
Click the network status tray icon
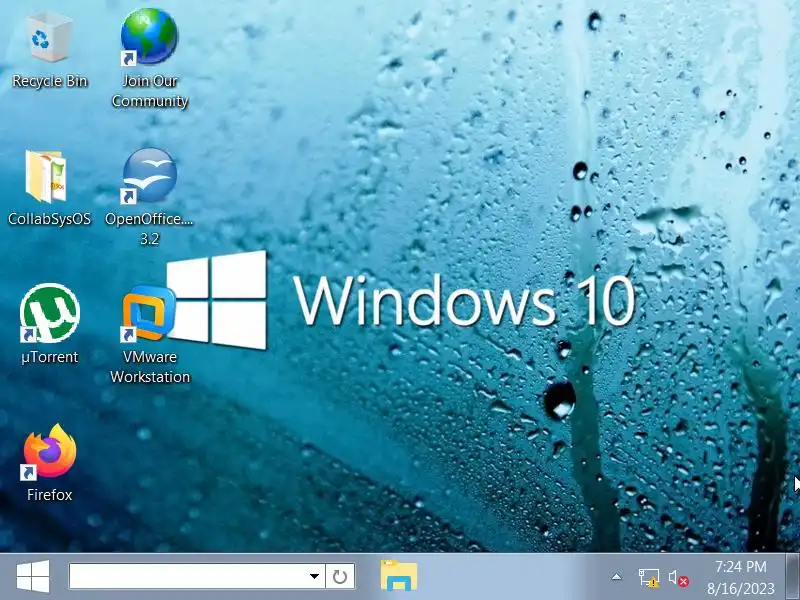(648, 578)
